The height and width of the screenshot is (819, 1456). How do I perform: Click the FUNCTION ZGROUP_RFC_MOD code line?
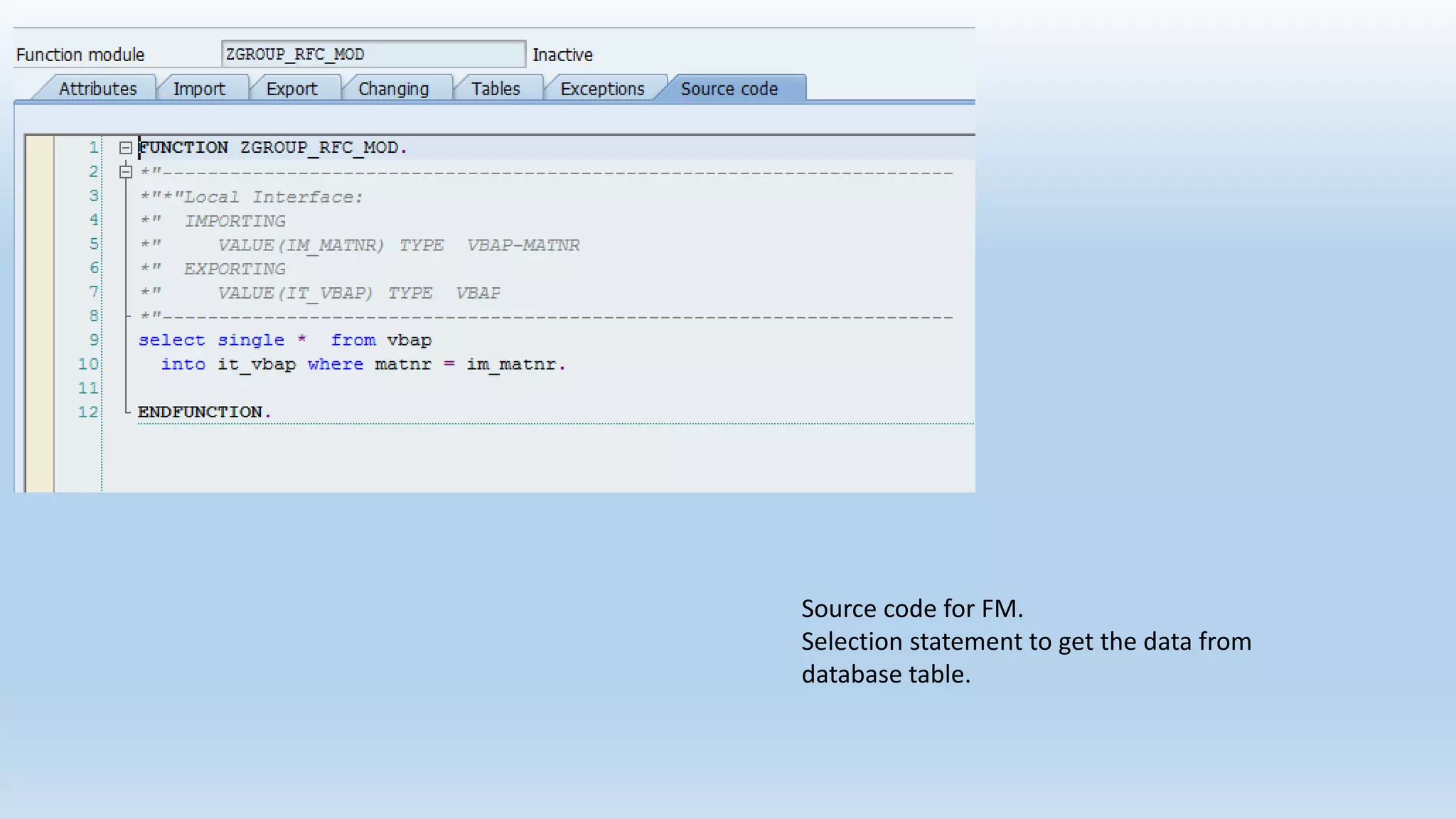point(272,147)
